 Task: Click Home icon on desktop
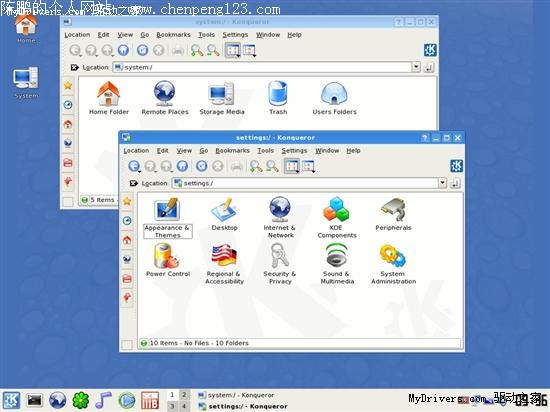[x=26, y=29]
